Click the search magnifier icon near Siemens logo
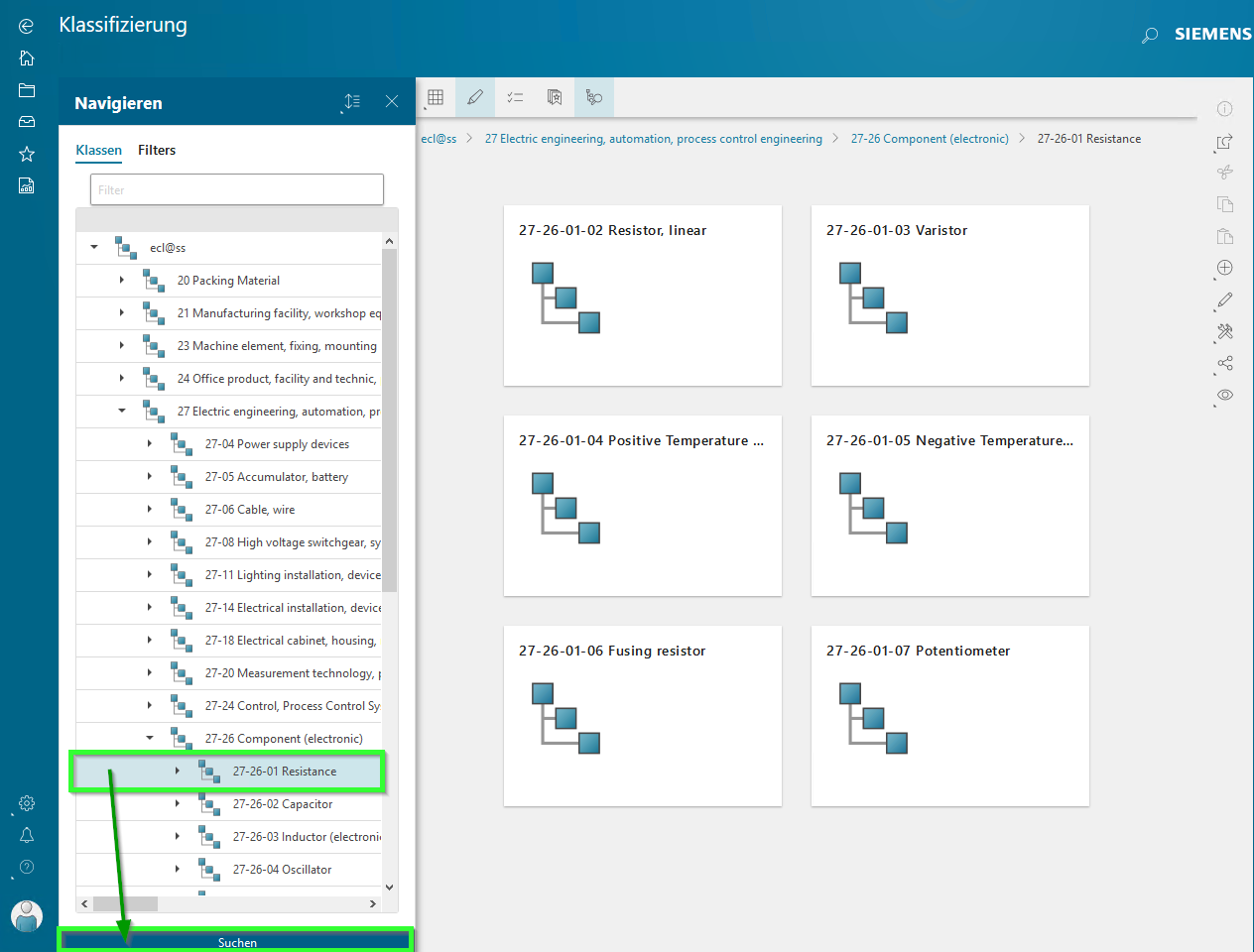 [x=1149, y=35]
